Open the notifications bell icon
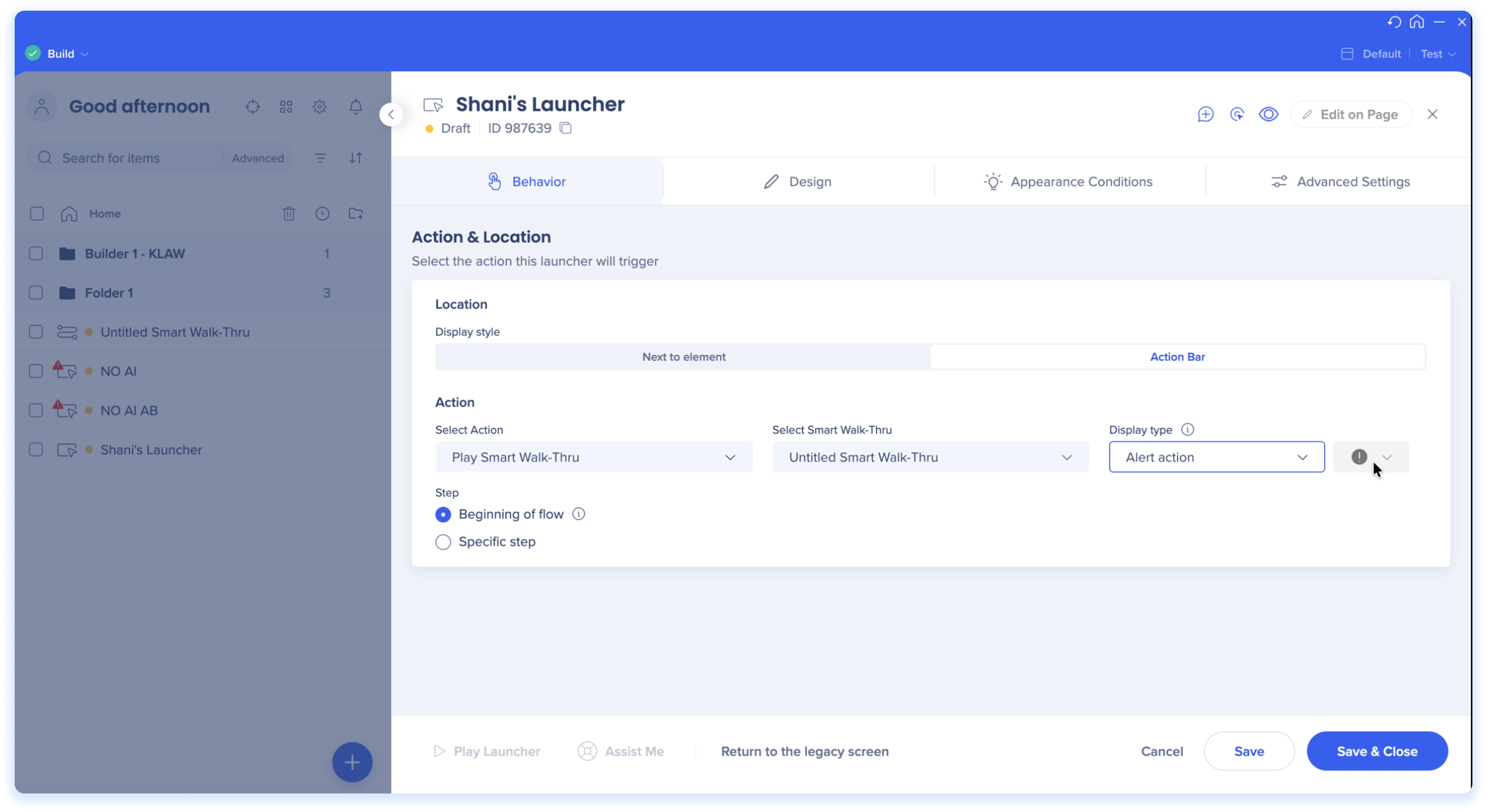1487x812 pixels. 356,107
